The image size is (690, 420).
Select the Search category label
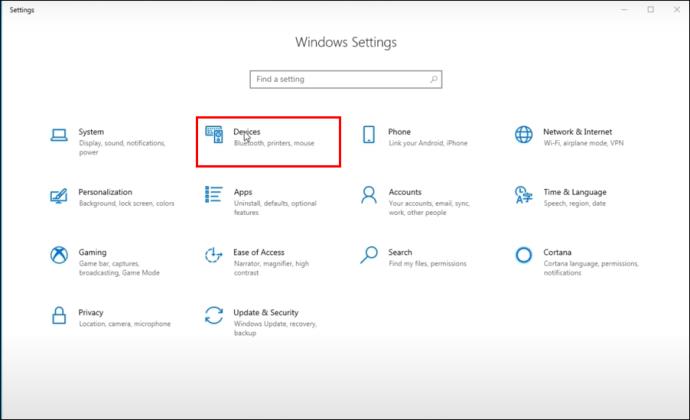(x=400, y=252)
